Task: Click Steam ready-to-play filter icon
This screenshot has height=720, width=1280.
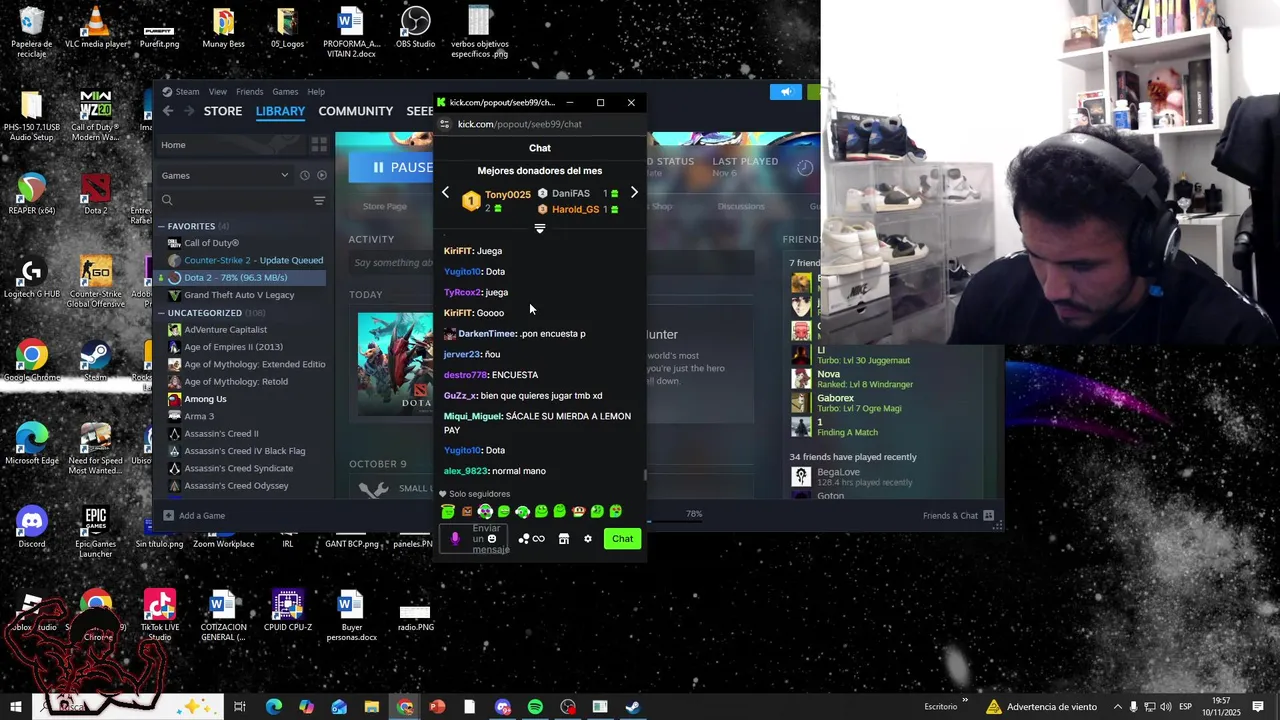Action: click(x=321, y=175)
